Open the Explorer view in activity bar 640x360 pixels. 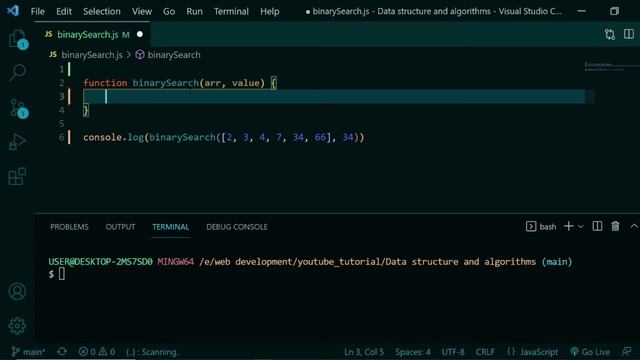tap(18, 40)
